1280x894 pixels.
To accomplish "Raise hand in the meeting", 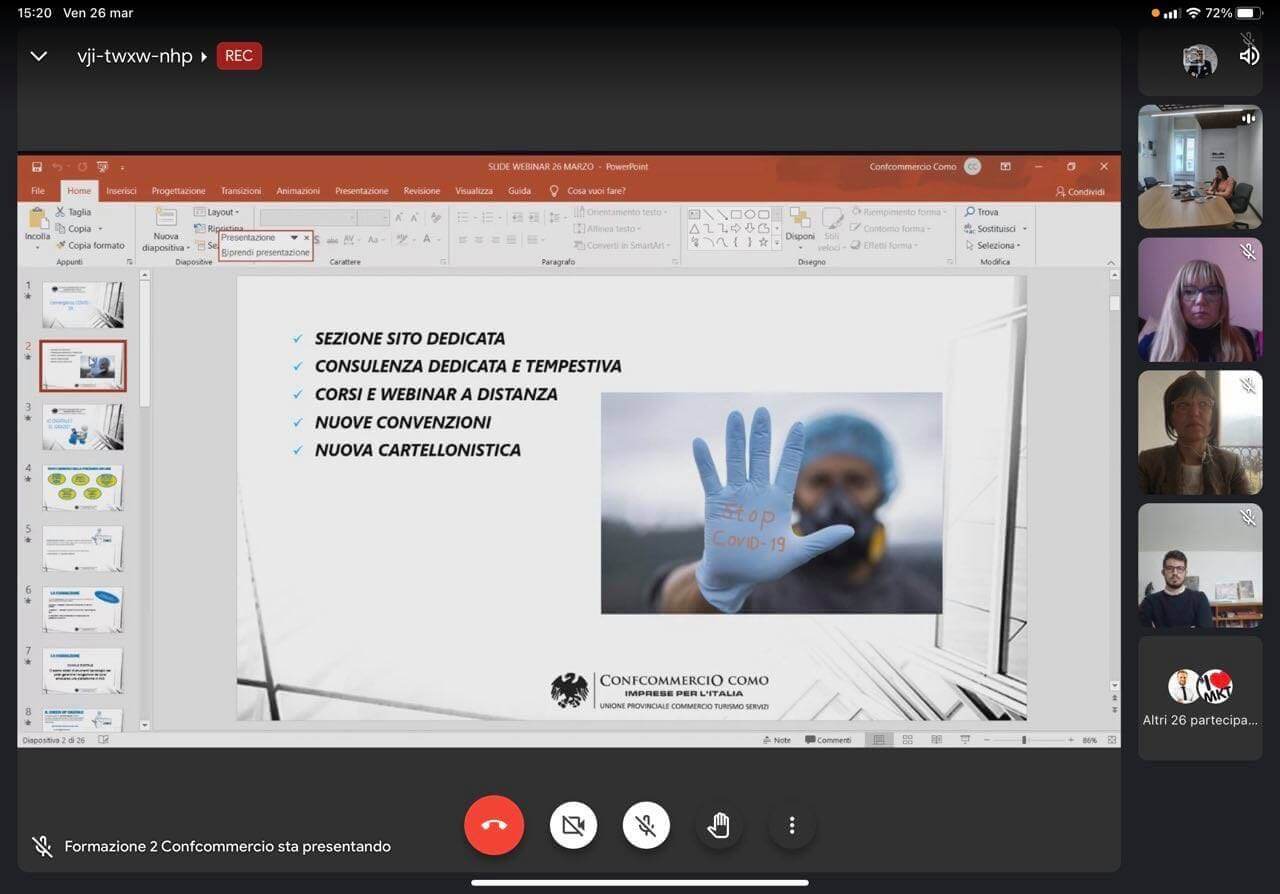I will coord(718,825).
